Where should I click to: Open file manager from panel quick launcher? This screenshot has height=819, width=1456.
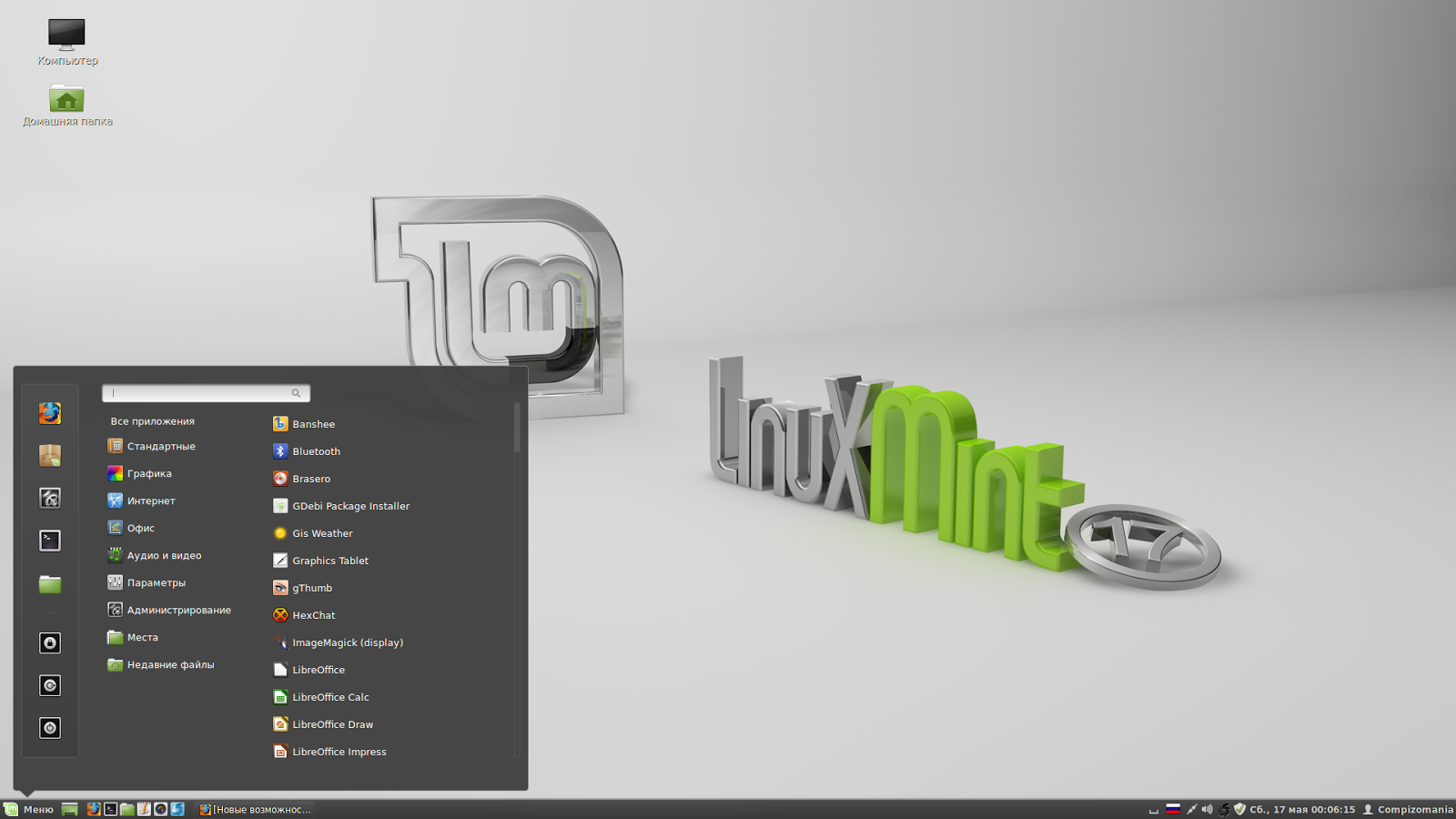tap(127, 809)
